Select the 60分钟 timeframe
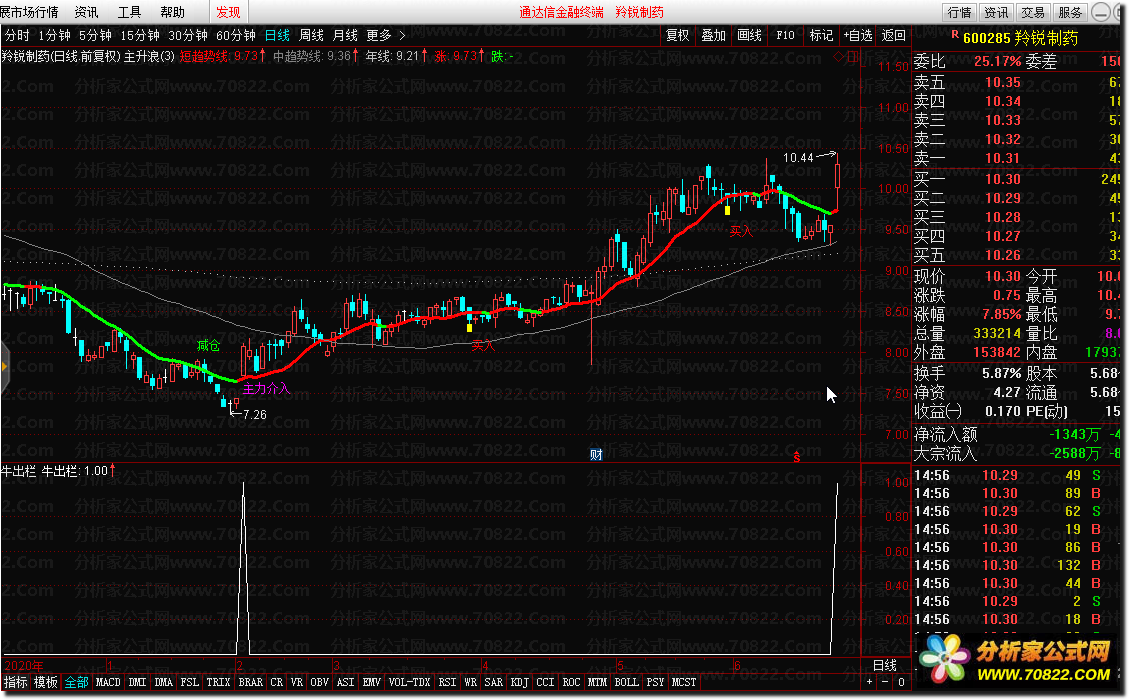Viewport: 1130px width, 700px height. pyautogui.click(x=236, y=35)
